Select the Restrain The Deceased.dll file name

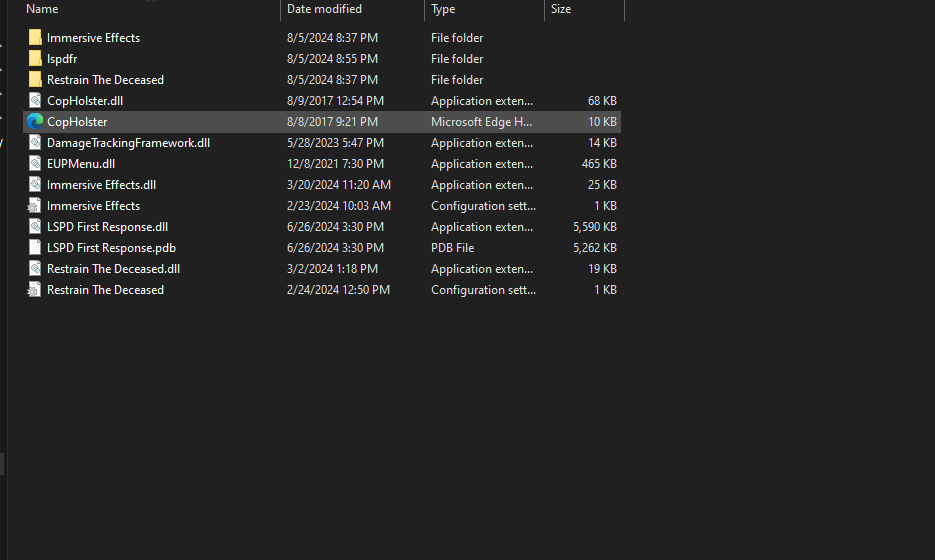coord(113,269)
